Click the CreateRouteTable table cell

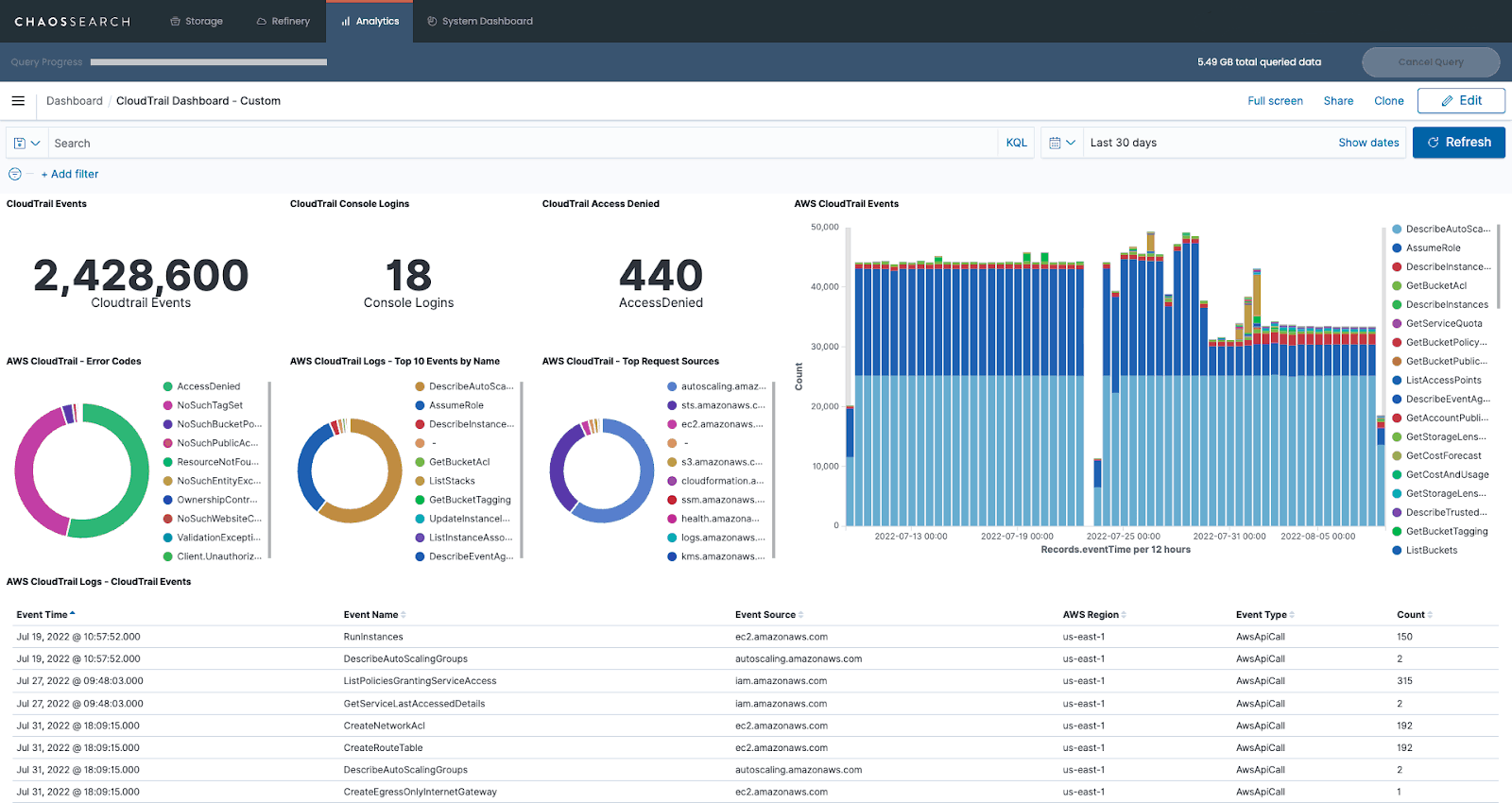(x=383, y=748)
